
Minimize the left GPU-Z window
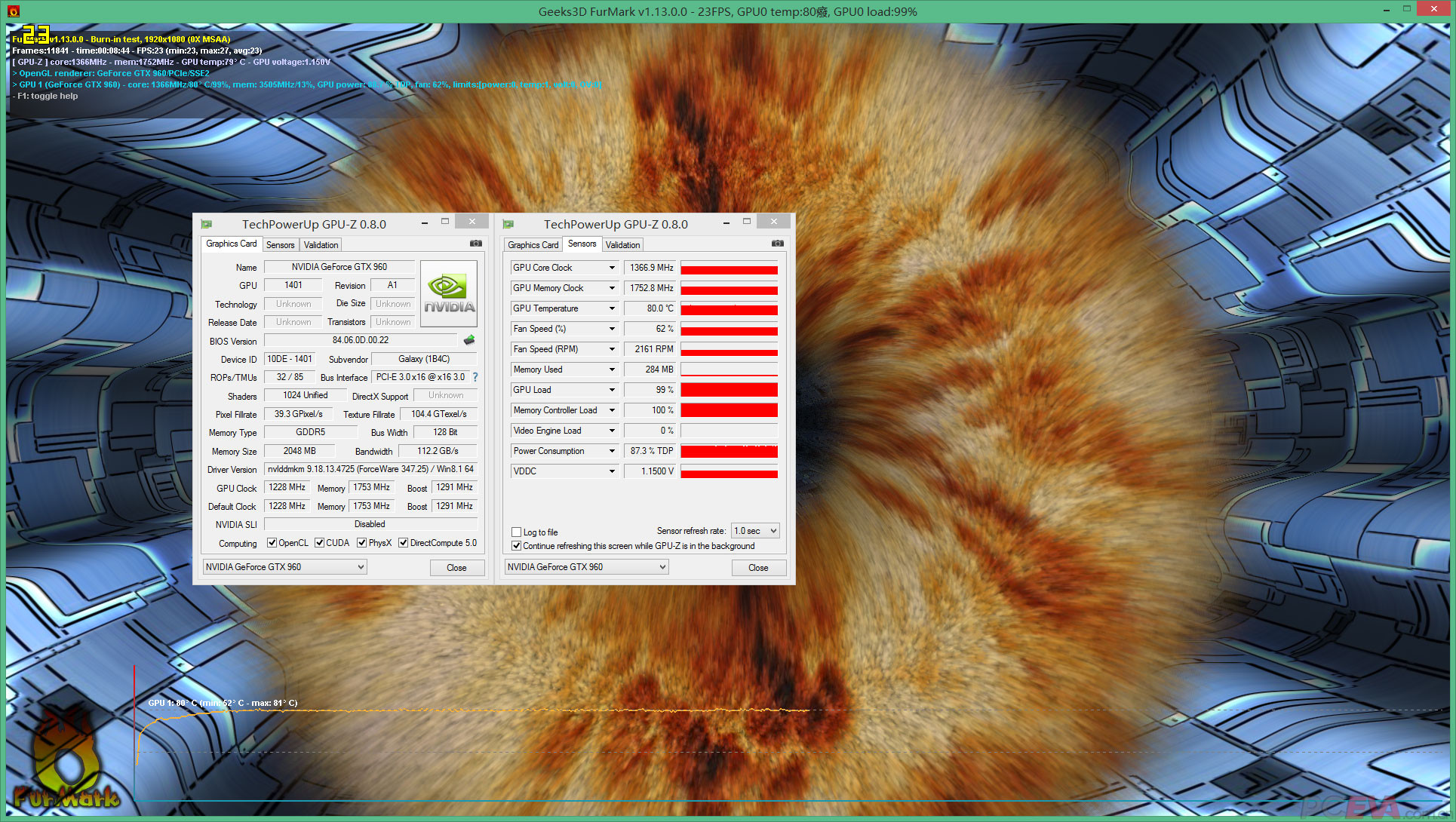point(425,222)
